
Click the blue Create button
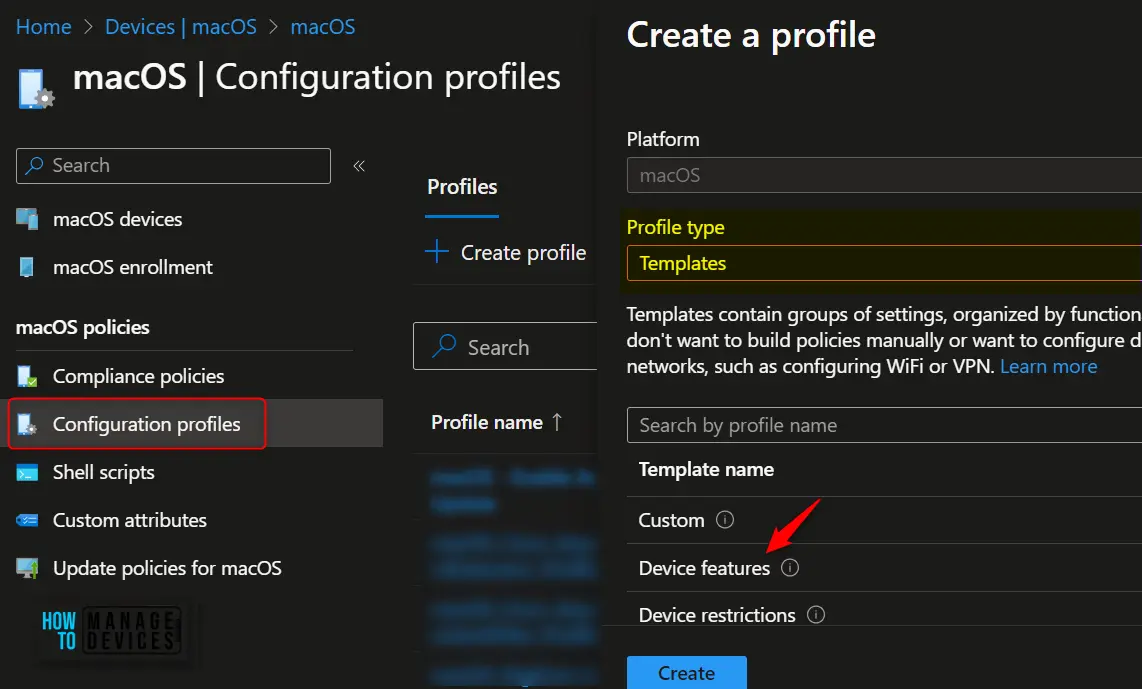coord(687,673)
